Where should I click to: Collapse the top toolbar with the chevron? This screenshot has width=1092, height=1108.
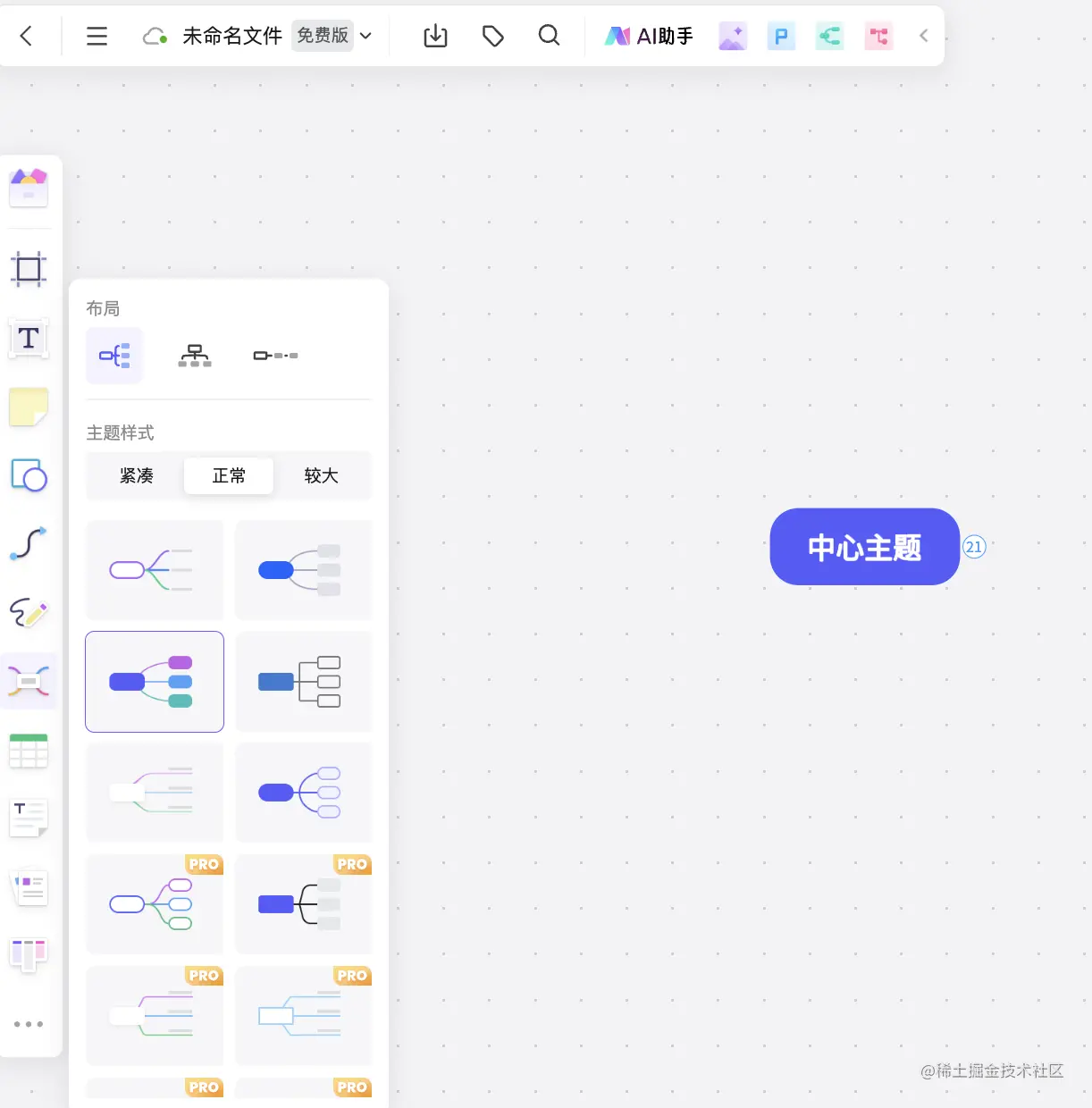tap(924, 36)
